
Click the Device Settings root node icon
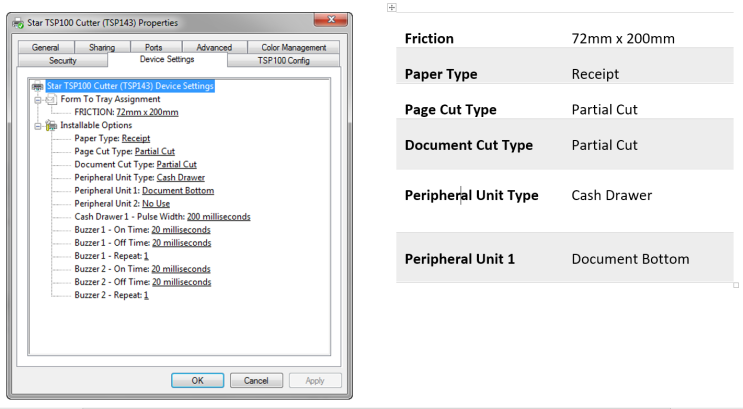click(x=38, y=86)
